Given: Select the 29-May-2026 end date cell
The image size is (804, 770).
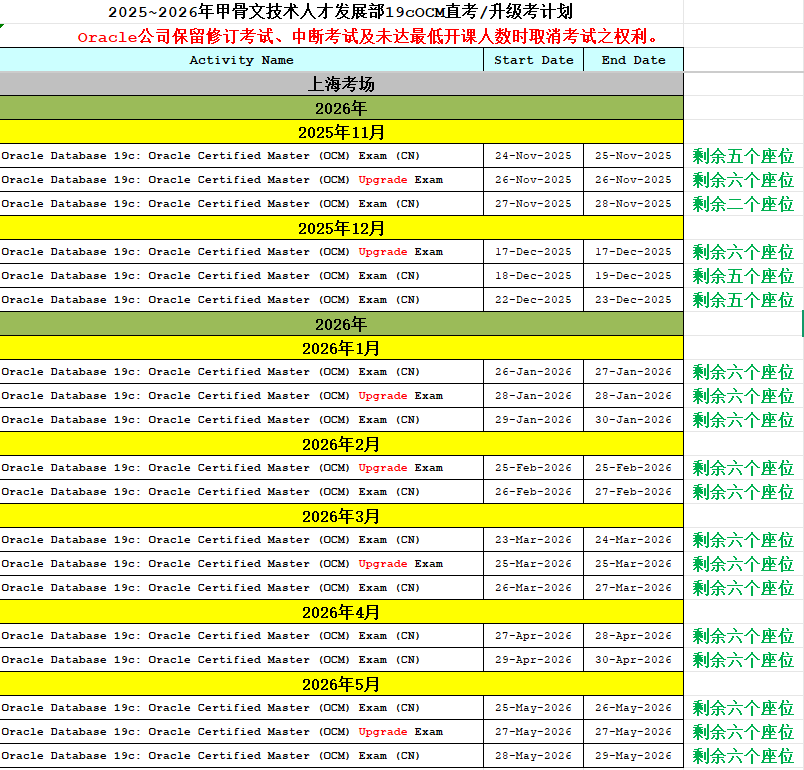Looking at the screenshot, I should (x=633, y=756).
